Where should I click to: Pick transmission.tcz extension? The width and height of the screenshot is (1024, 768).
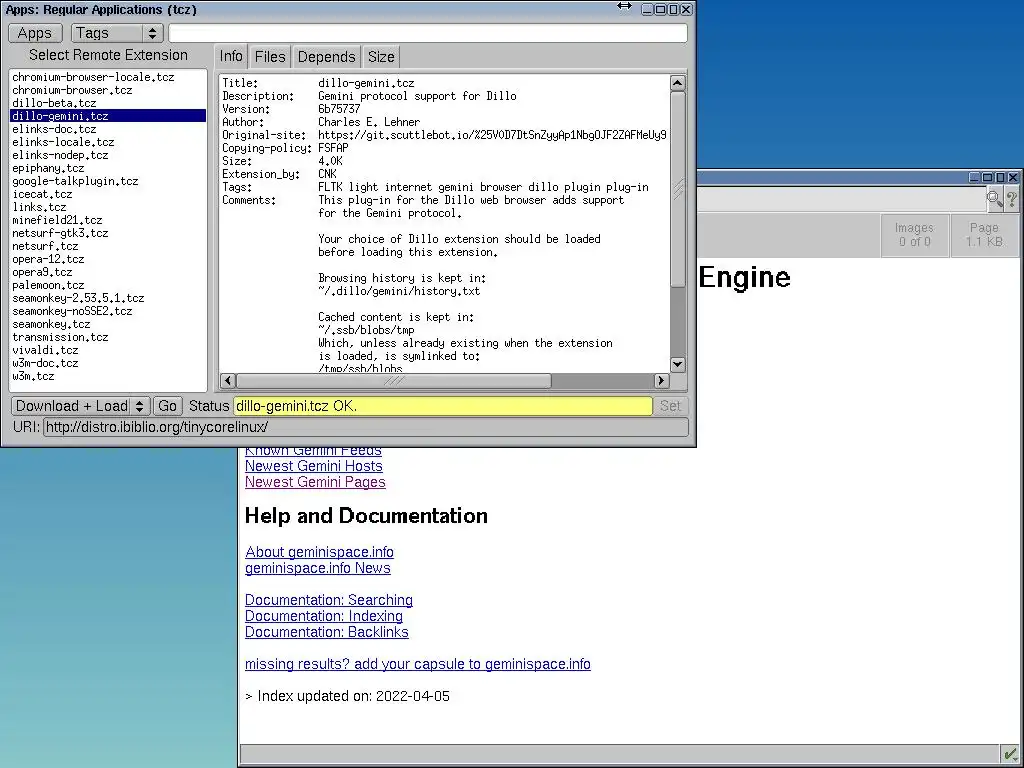(x=108, y=338)
